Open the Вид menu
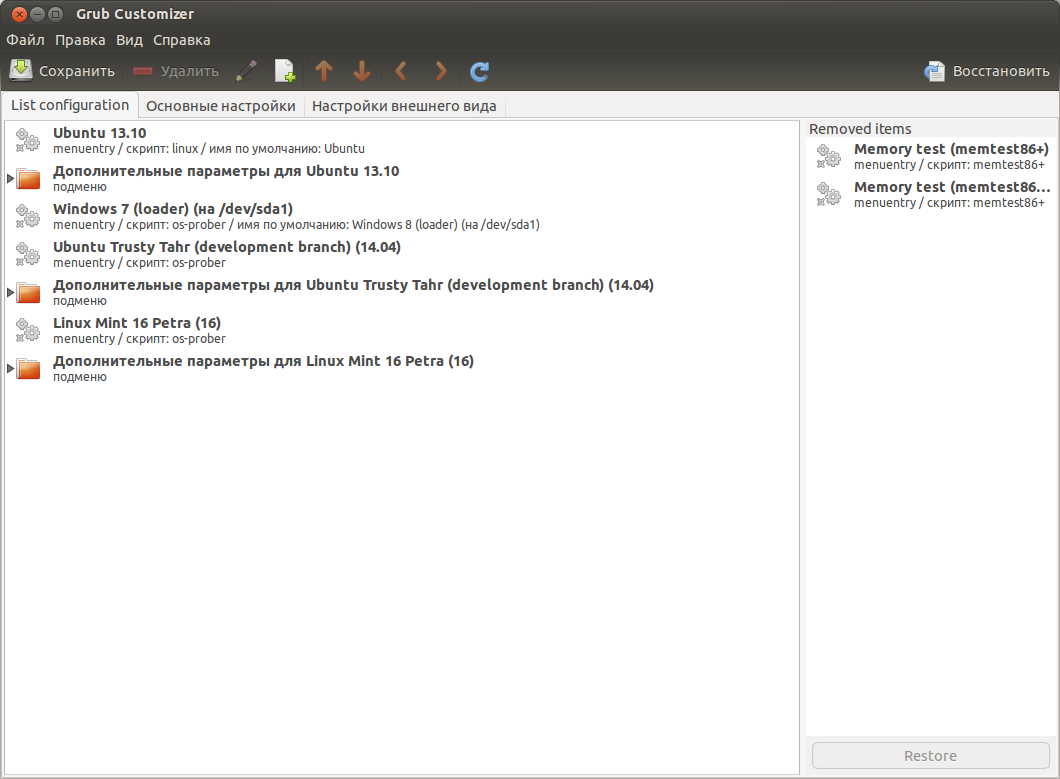The width and height of the screenshot is (1060, 779). [x=129, y=40]
